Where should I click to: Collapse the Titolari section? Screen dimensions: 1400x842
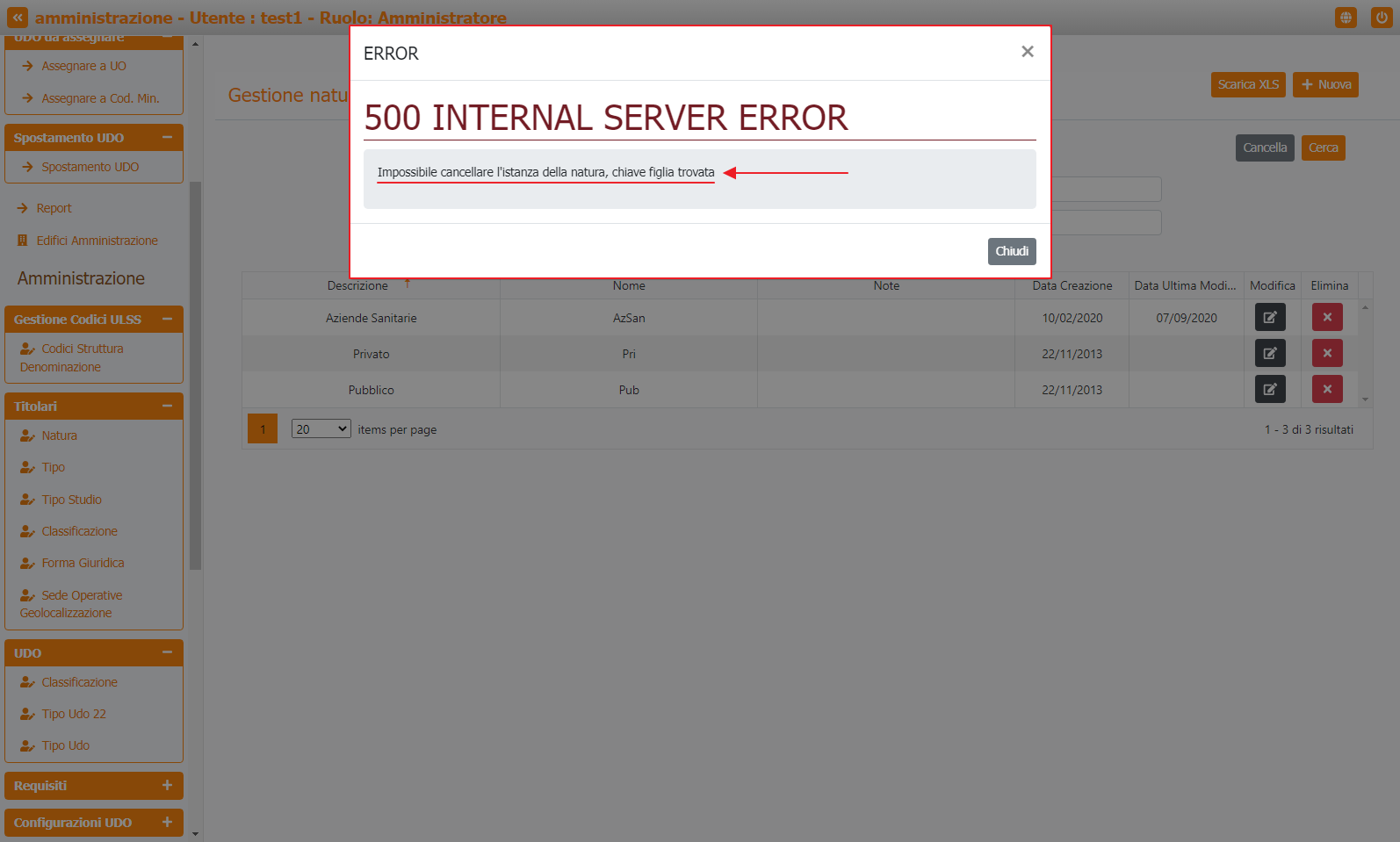pos(167,406)
